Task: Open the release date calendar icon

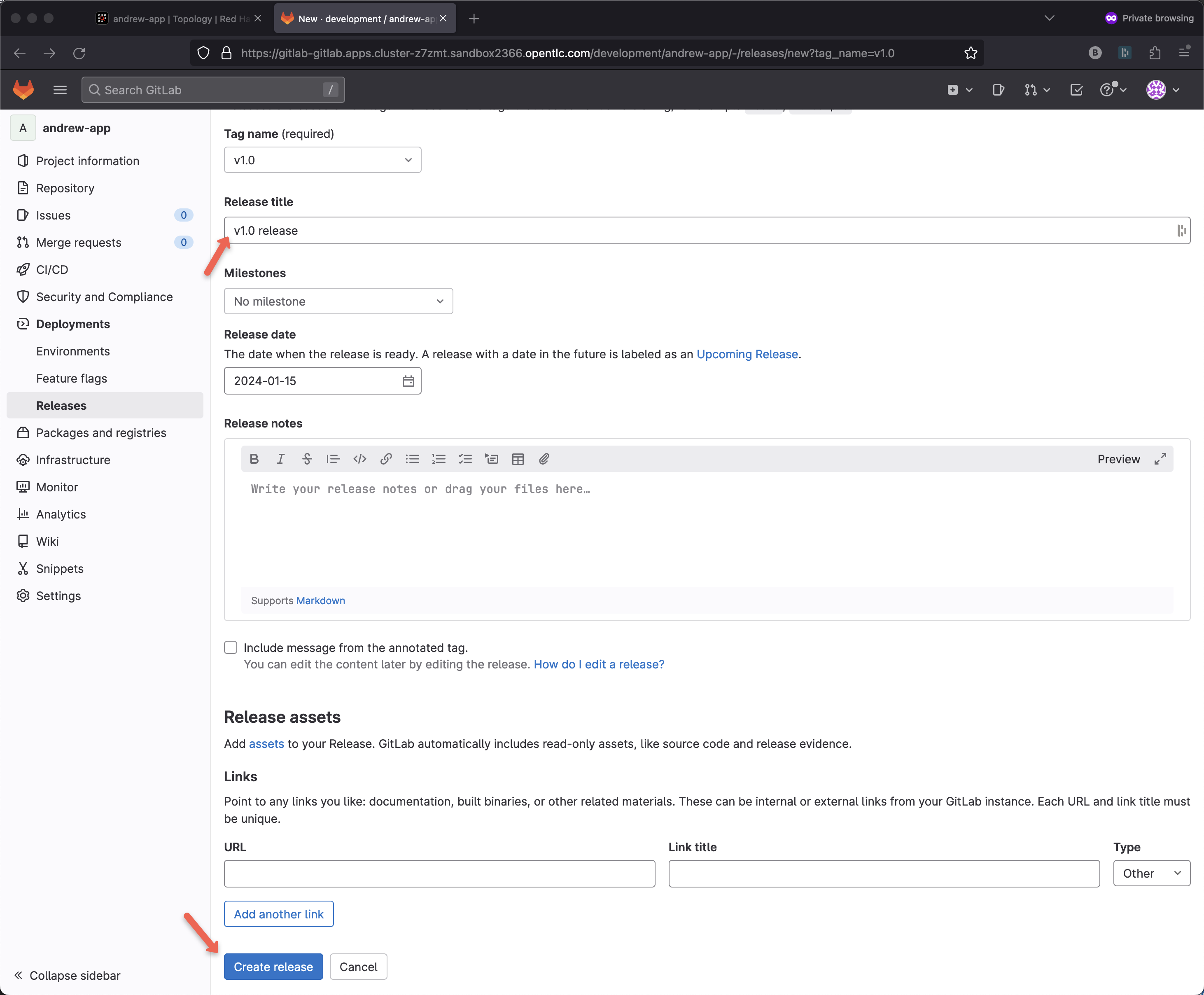Action: [x=408, y=381]
